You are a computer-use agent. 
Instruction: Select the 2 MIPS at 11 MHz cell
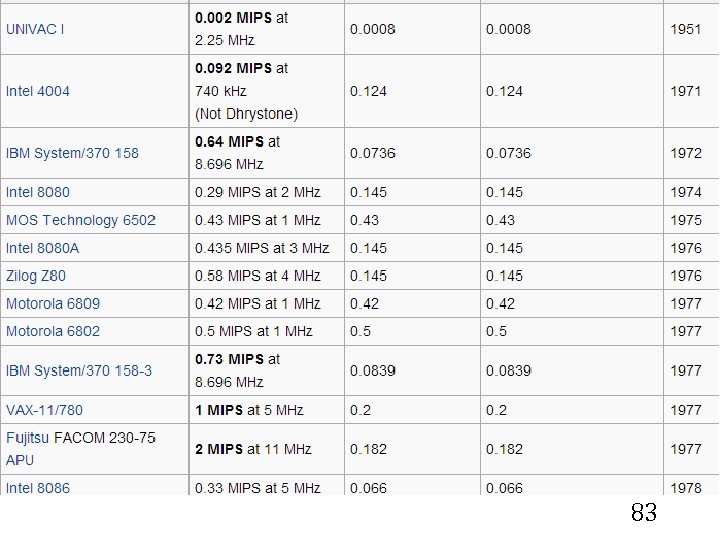pos(253,449)
